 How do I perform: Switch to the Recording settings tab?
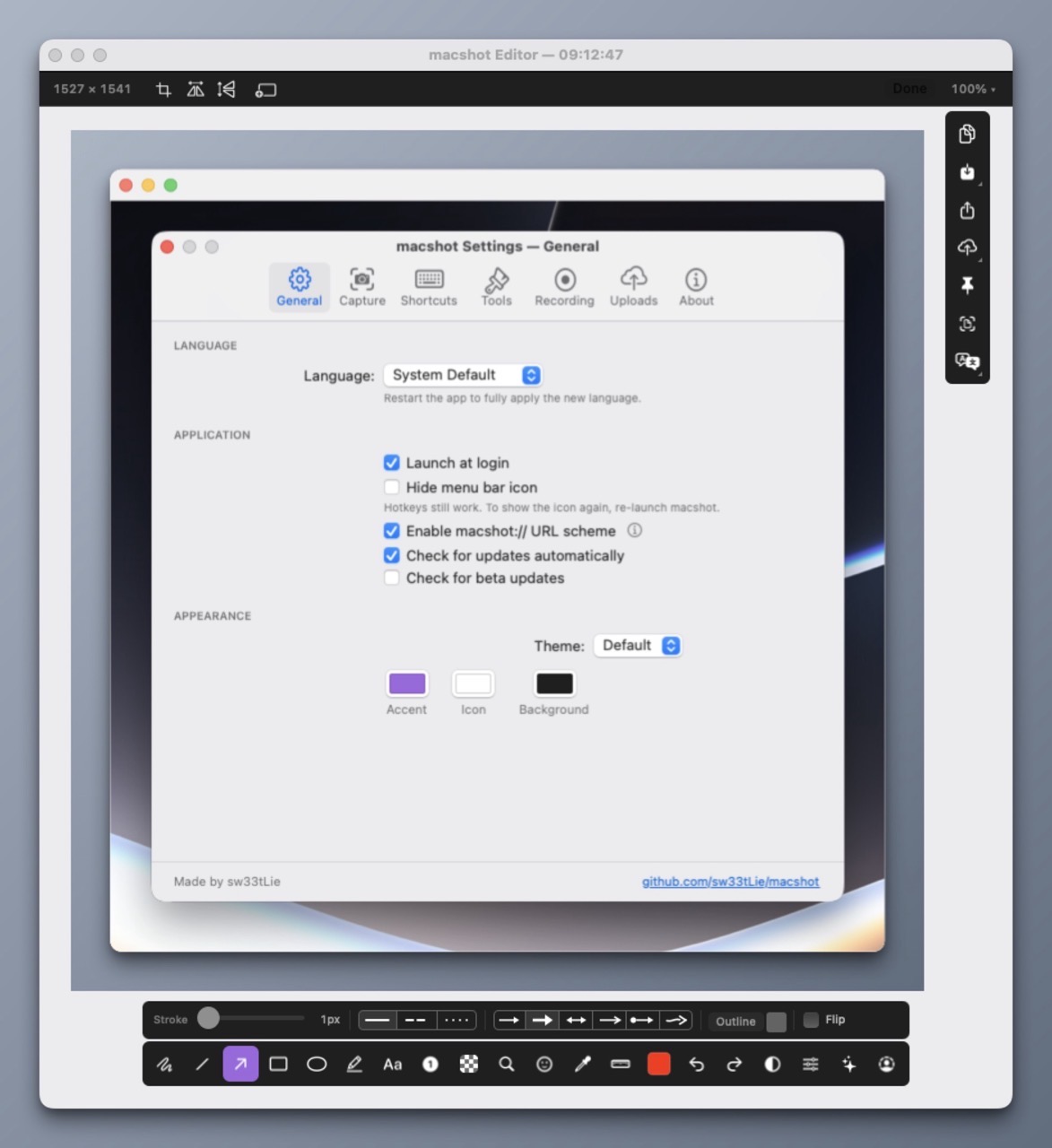[x=565, y=287]
